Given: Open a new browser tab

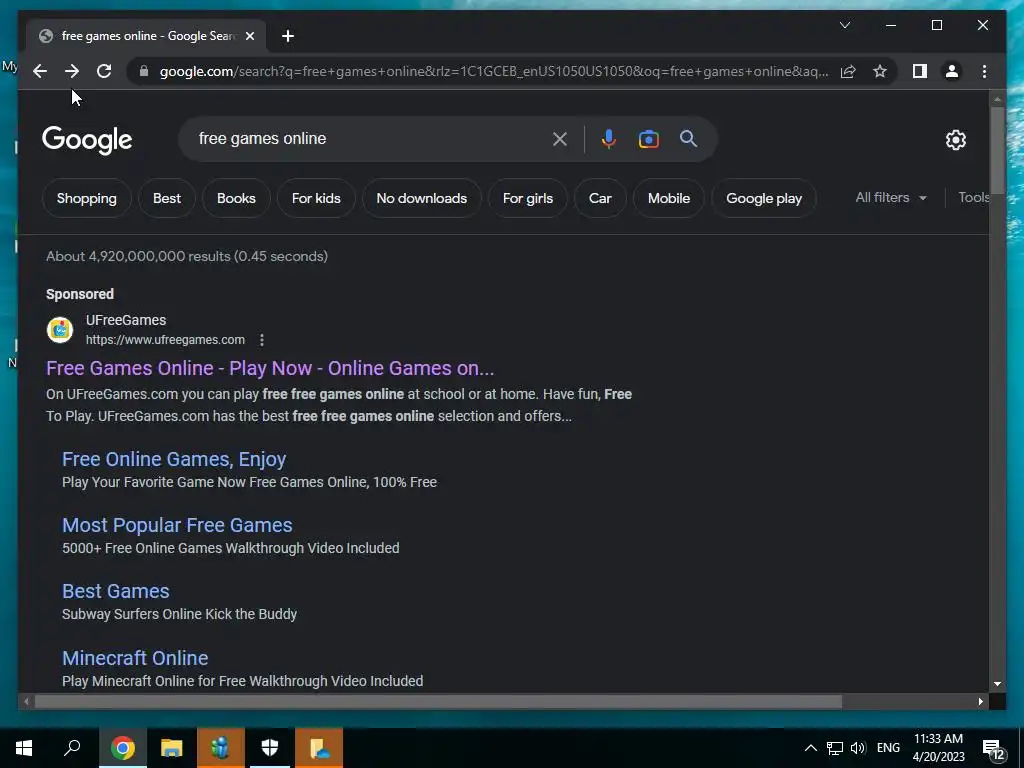Looking at the screenshot, I should pos(288,36).
